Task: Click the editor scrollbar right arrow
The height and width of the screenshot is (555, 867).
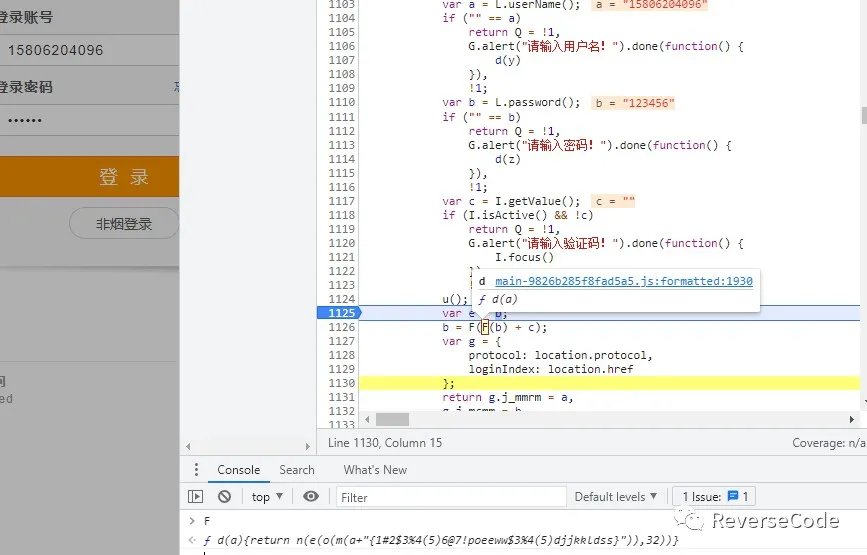Action: [852, 420]
